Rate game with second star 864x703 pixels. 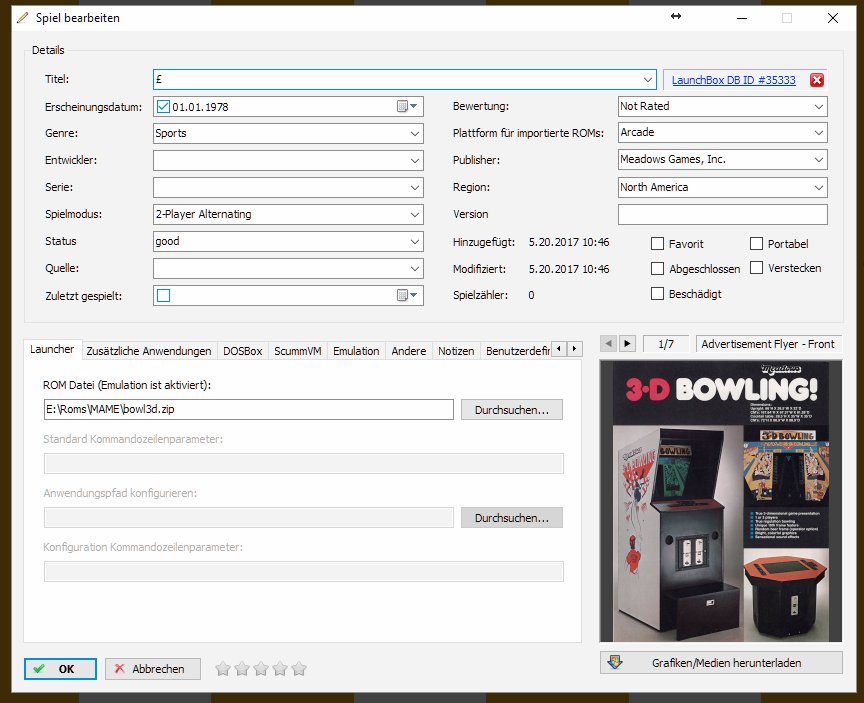[x=242, y=669]
